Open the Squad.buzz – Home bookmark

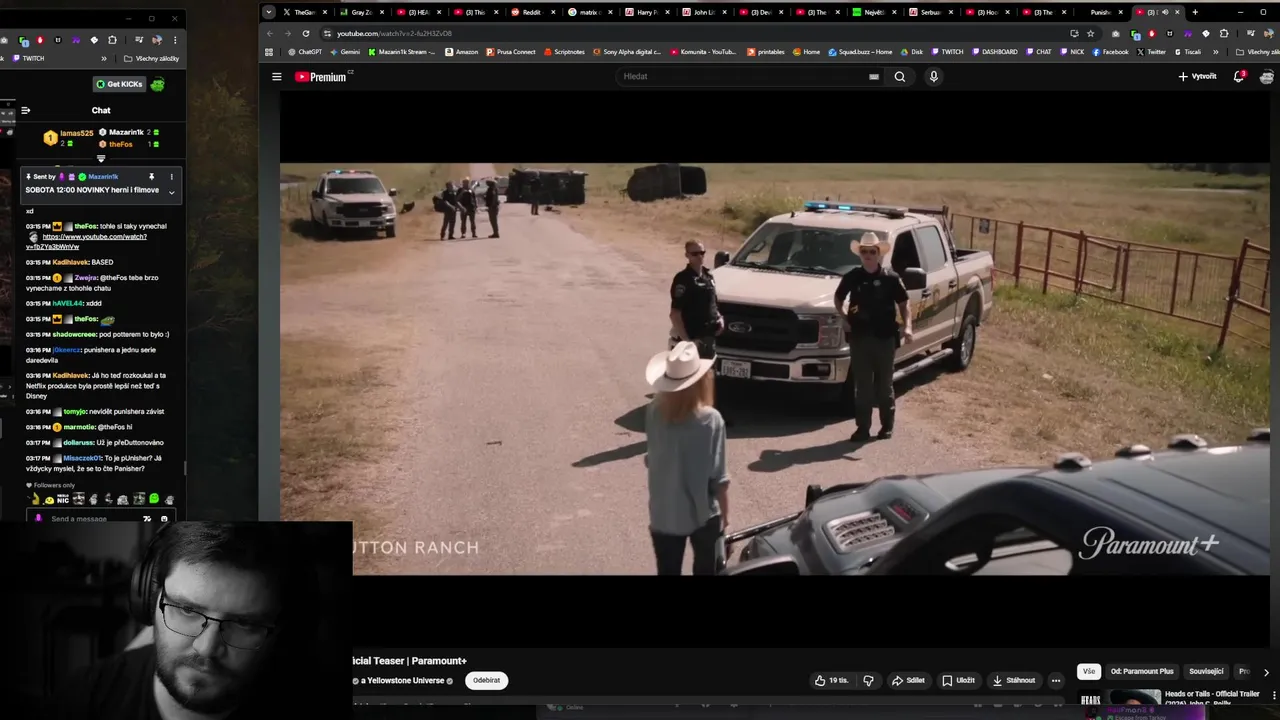(860, 52)
